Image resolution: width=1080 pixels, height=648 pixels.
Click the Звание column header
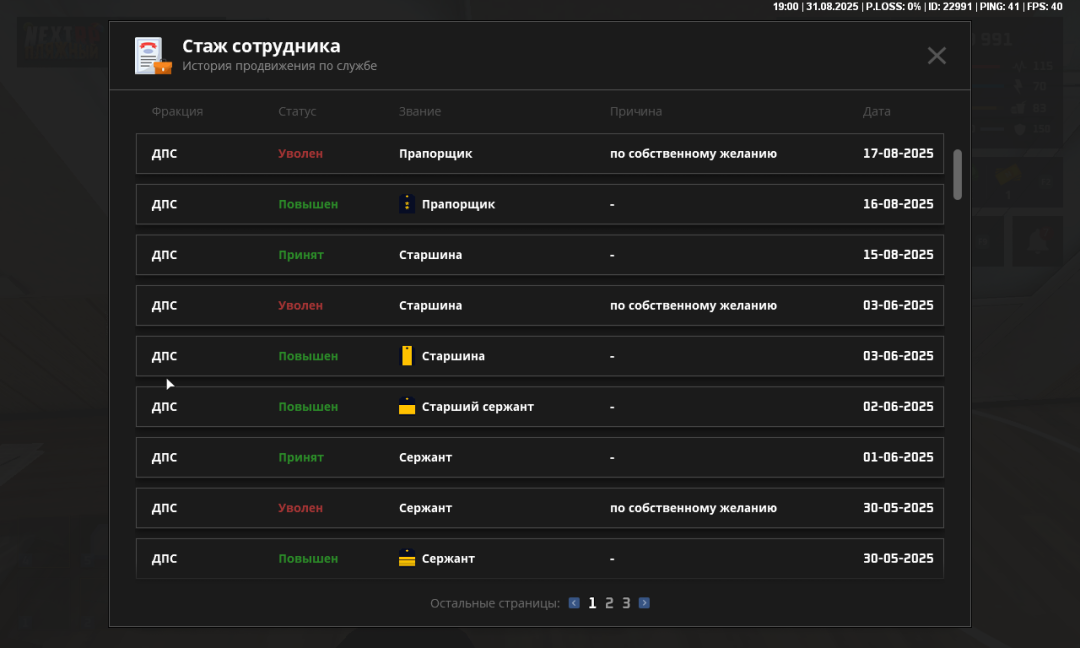pyautogui.click(x=419, y=112)
